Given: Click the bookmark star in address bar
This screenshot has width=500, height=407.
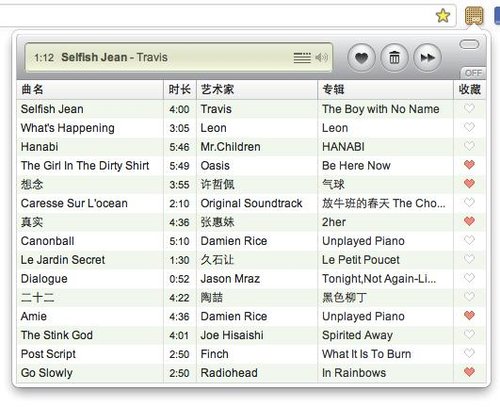Looking at the screenshot, I should point(443,15).
